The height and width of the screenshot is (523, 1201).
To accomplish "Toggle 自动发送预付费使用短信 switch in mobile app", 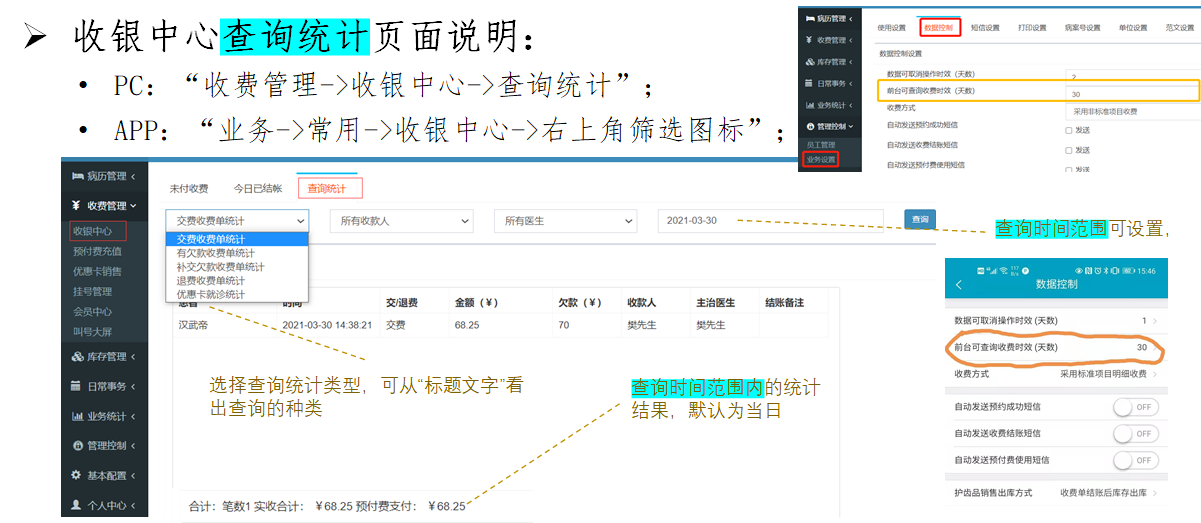I will [x=1135, y=460].
